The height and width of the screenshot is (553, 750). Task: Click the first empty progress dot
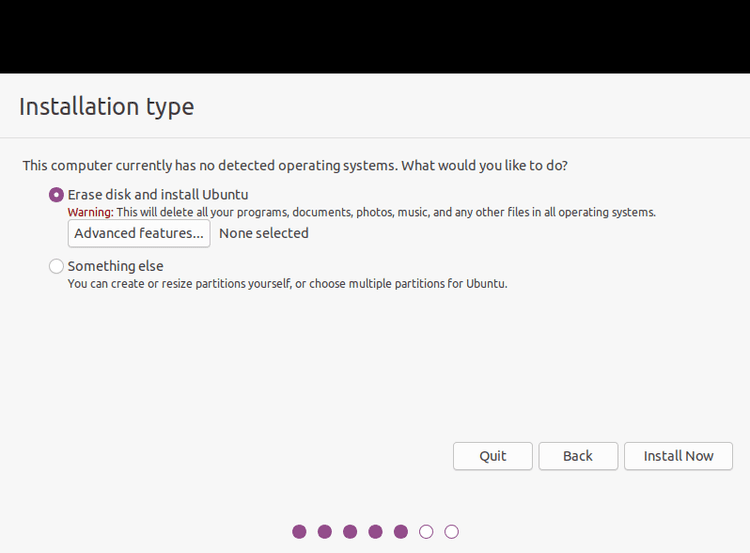(426, 531)
